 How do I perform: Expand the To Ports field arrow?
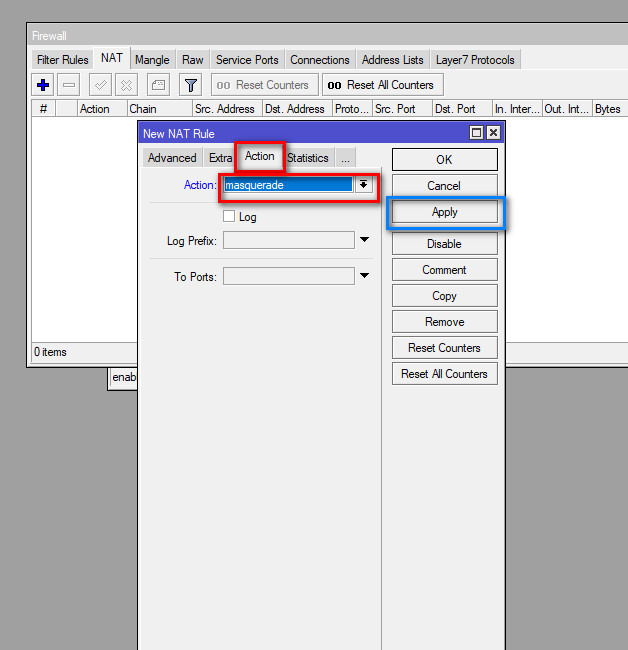pyautogui.click(x=365, y=276)
